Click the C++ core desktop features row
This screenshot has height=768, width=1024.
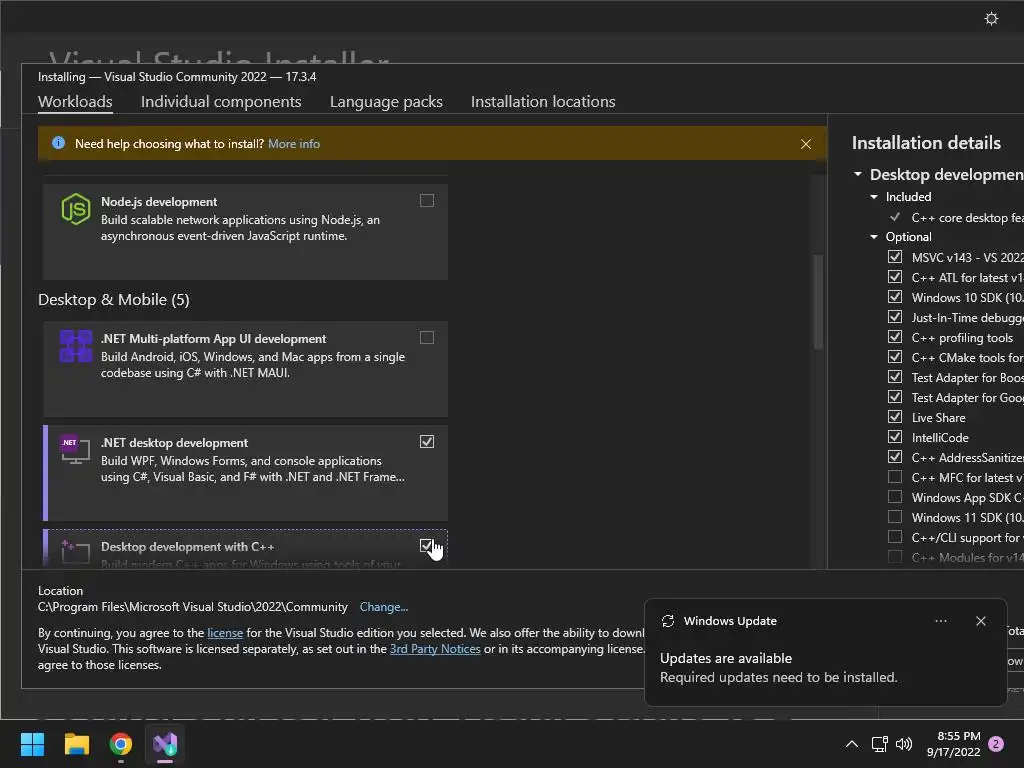(x=956, y=217)
